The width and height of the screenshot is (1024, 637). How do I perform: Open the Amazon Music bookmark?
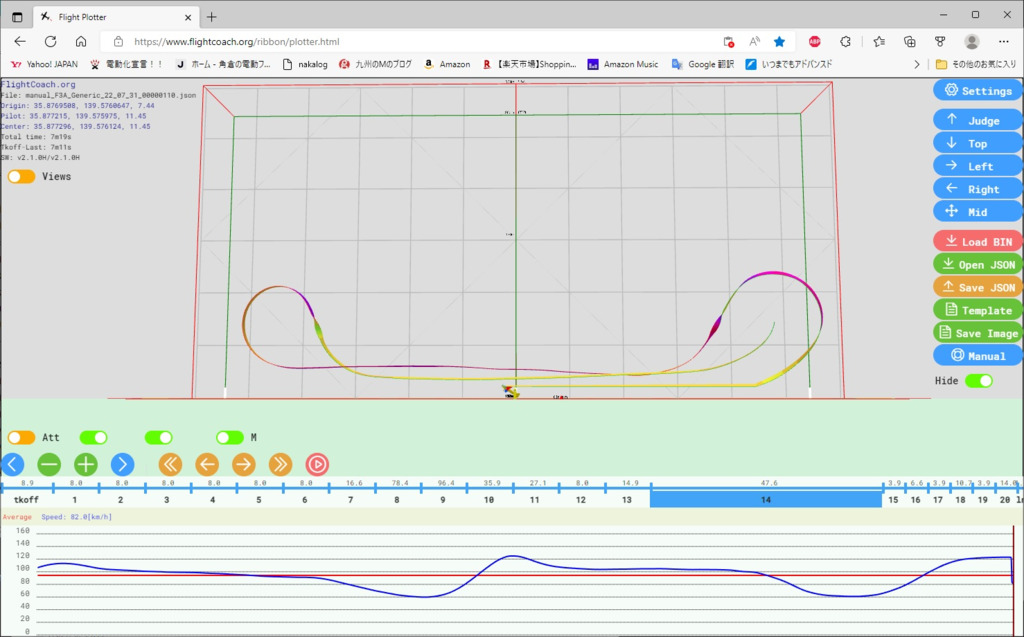click(x=623, y=64)
